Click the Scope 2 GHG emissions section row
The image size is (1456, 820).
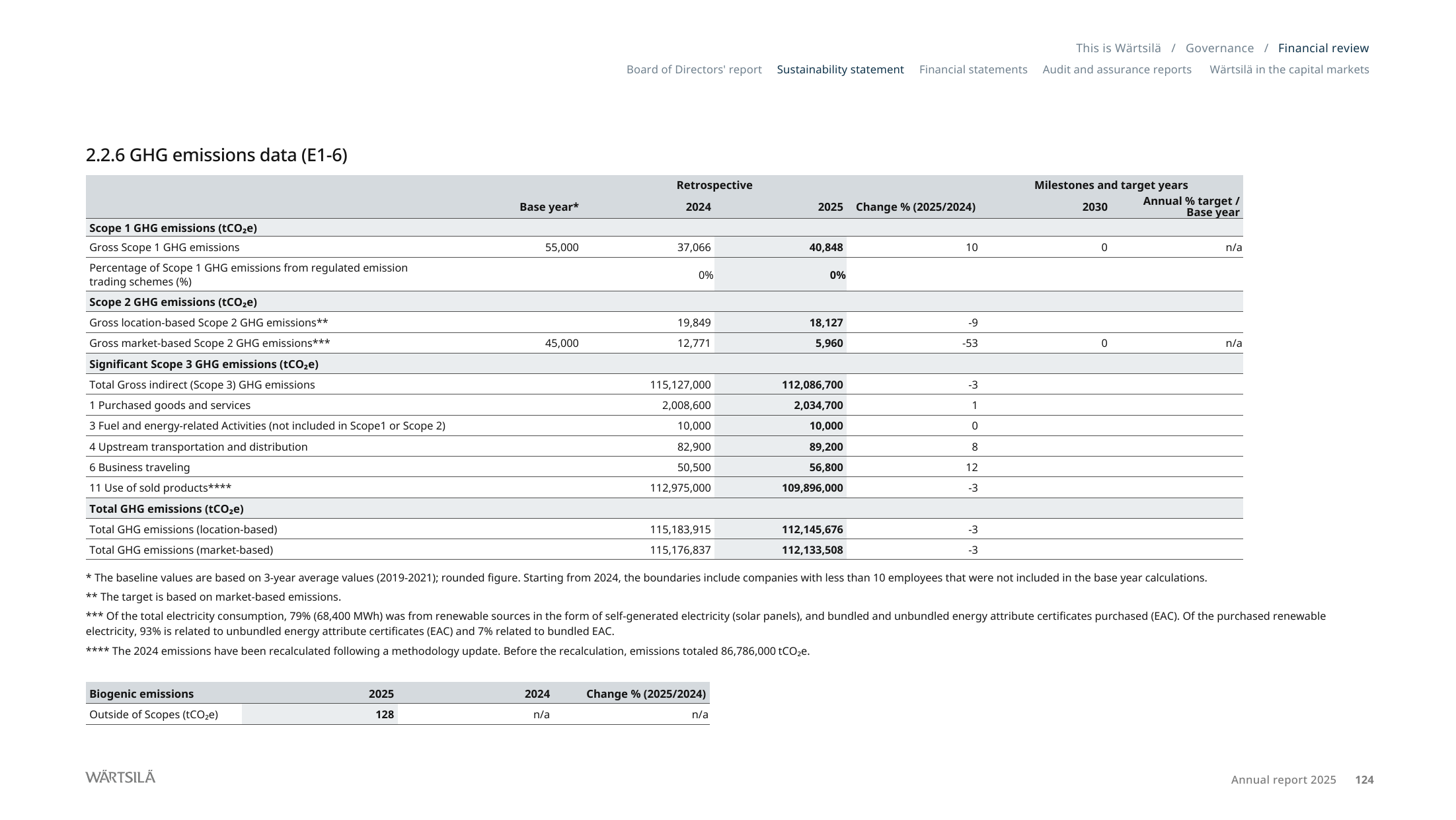coord(664,302)
